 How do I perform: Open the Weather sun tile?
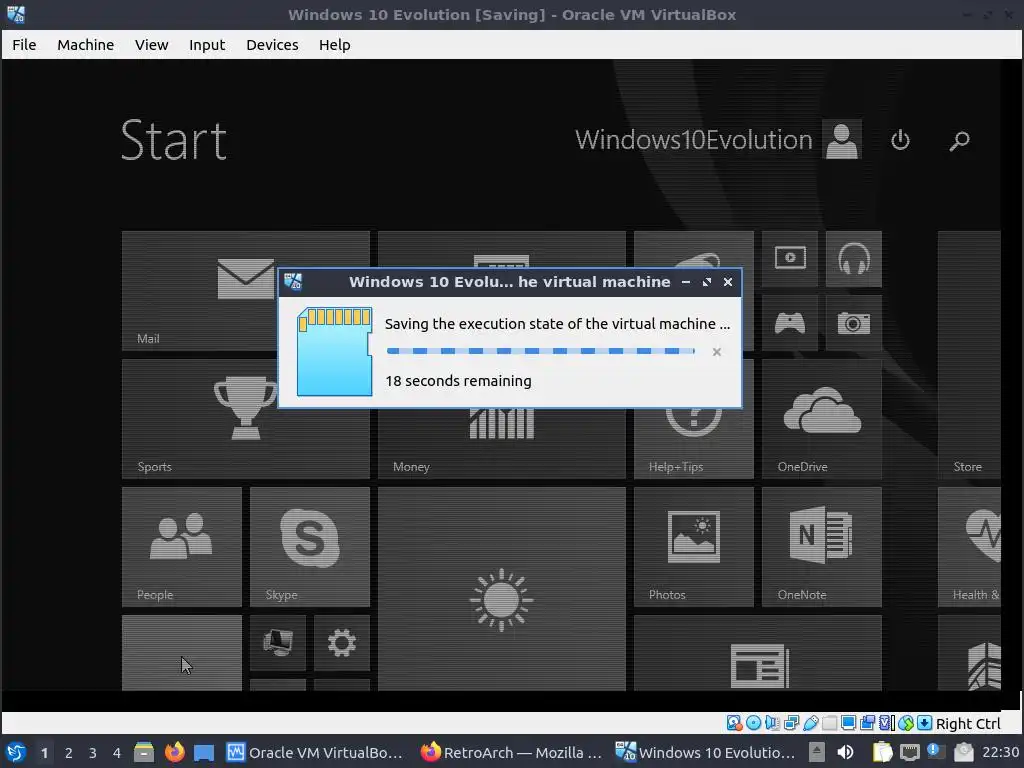[502, 588]
